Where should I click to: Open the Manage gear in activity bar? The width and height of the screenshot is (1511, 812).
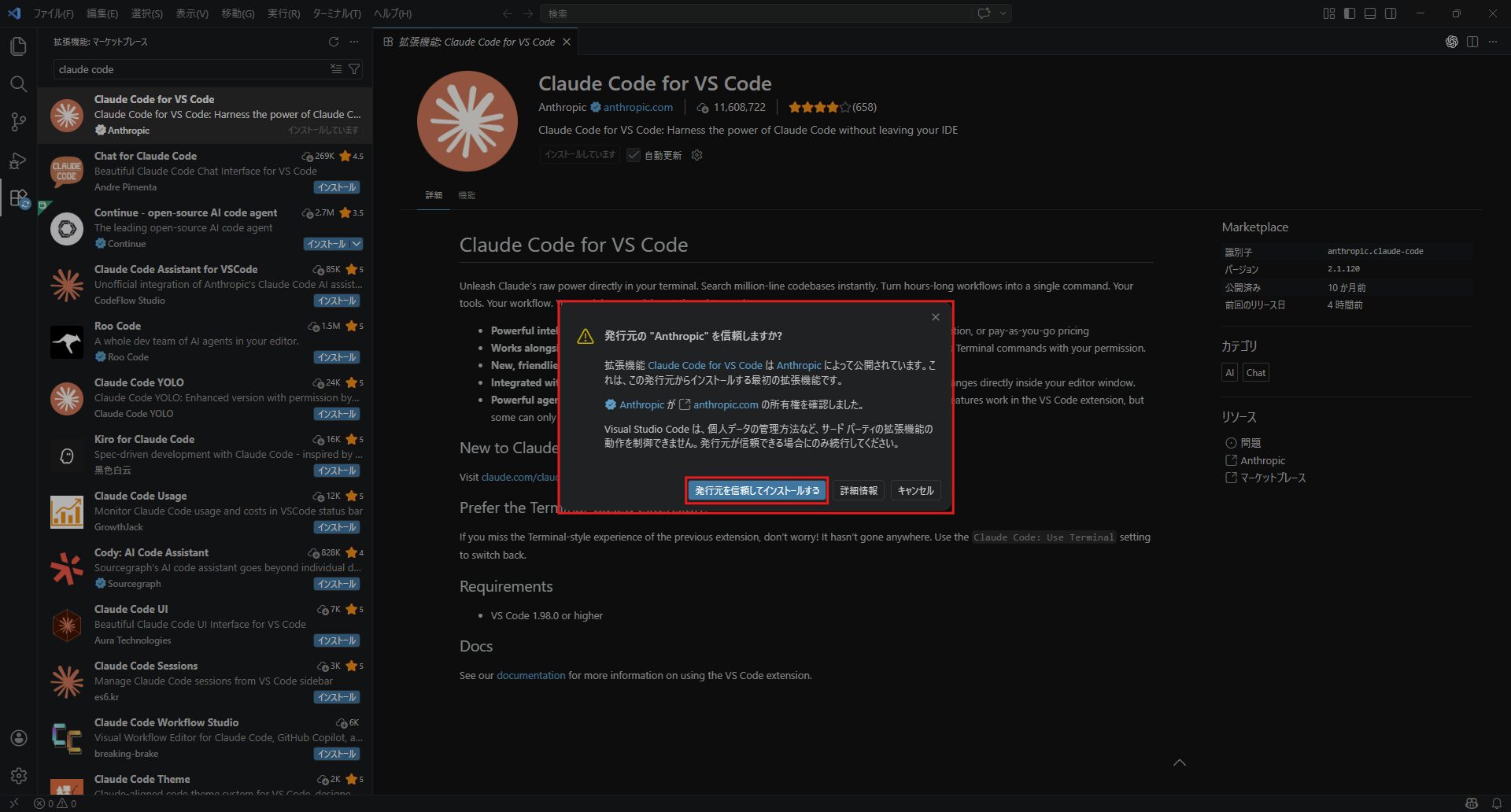point(18,776)
